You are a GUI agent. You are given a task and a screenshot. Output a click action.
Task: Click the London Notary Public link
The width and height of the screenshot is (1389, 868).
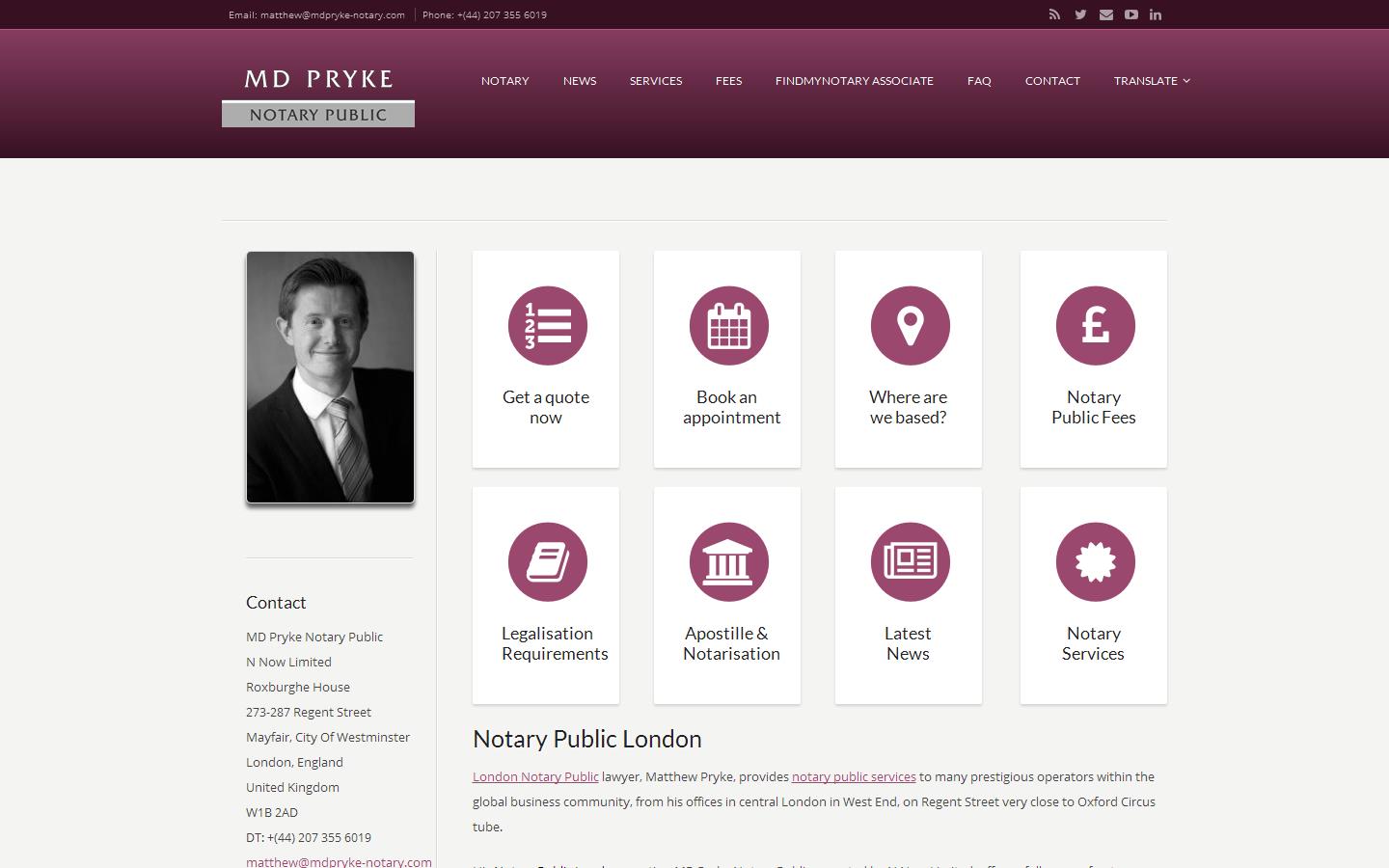[x=535, y=777]
